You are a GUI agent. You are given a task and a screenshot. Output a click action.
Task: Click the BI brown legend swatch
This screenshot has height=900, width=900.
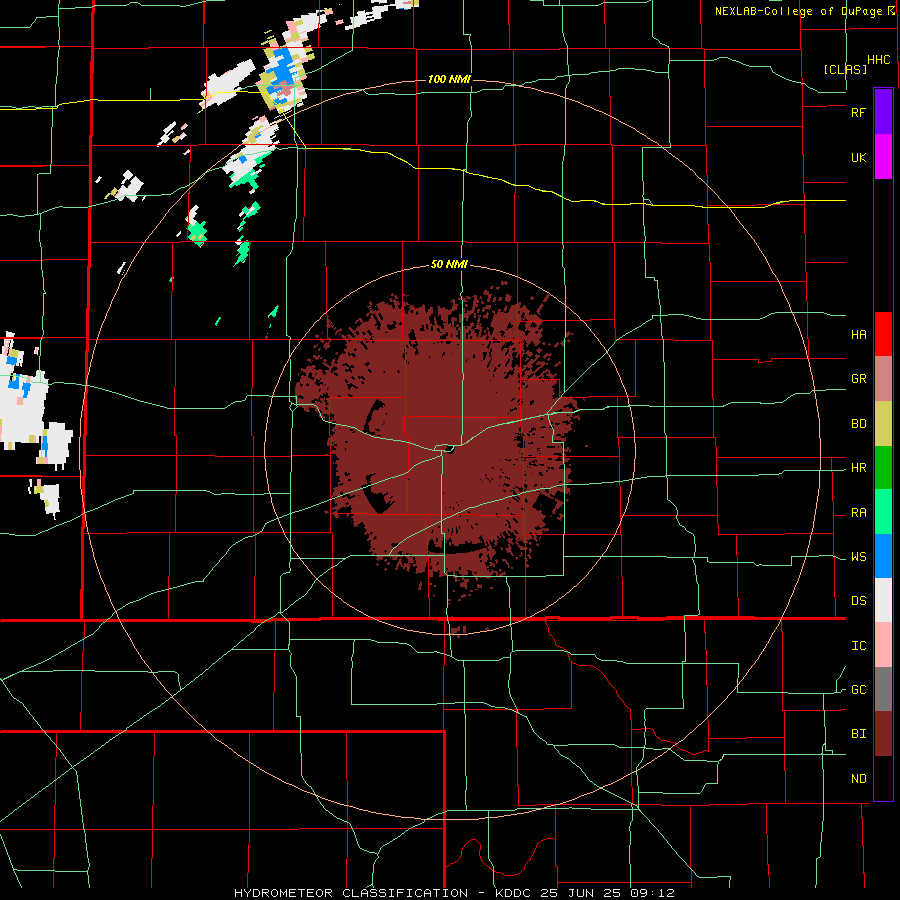point(883,734)
